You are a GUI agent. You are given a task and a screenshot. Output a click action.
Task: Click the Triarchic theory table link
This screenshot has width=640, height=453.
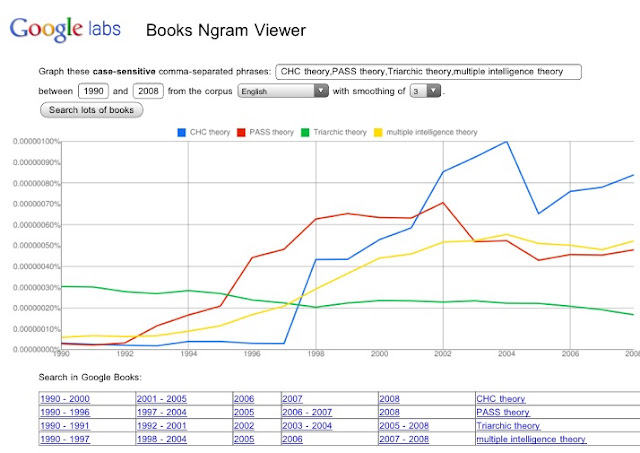(508, 426)
